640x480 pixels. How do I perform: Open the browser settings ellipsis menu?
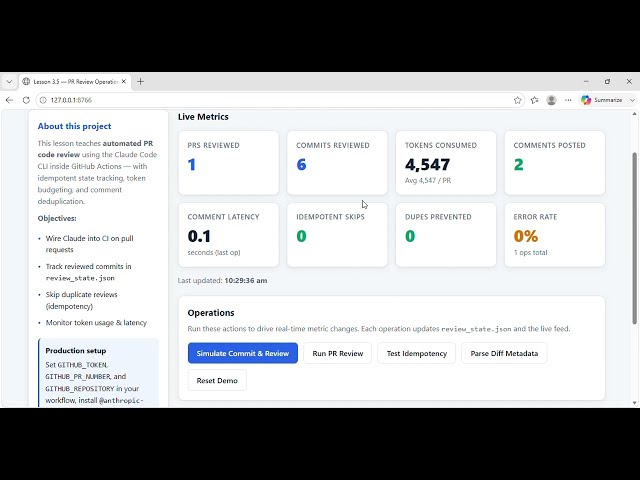(x=568, y=100)
